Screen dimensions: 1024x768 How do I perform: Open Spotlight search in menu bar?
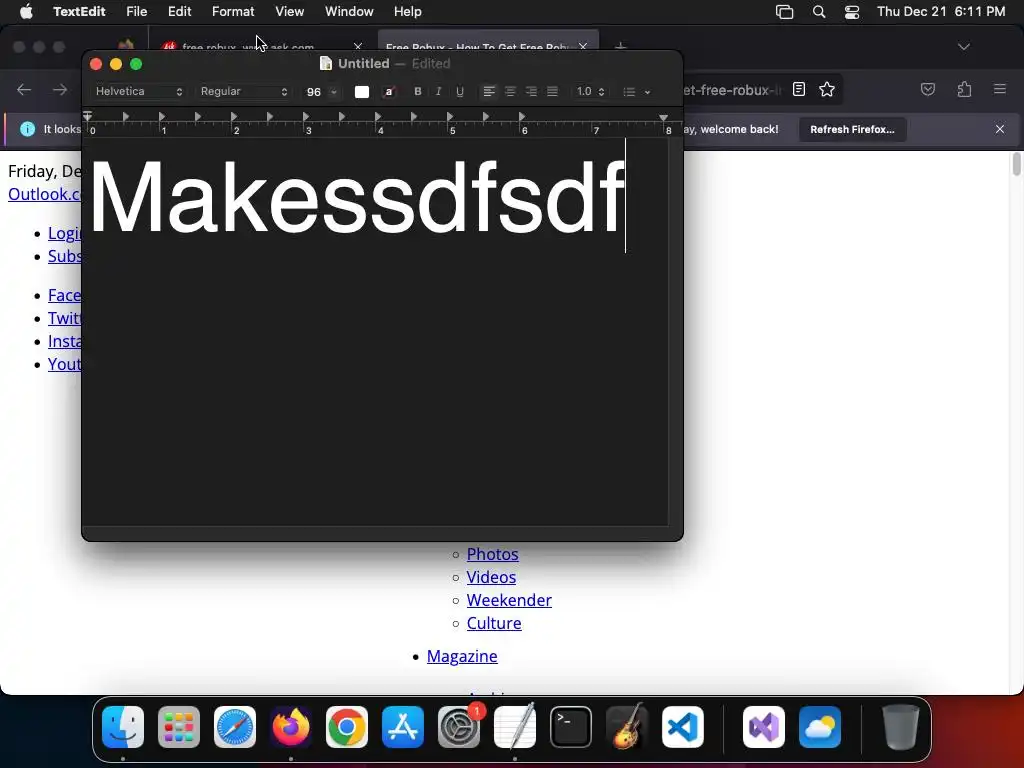[819, 12]
